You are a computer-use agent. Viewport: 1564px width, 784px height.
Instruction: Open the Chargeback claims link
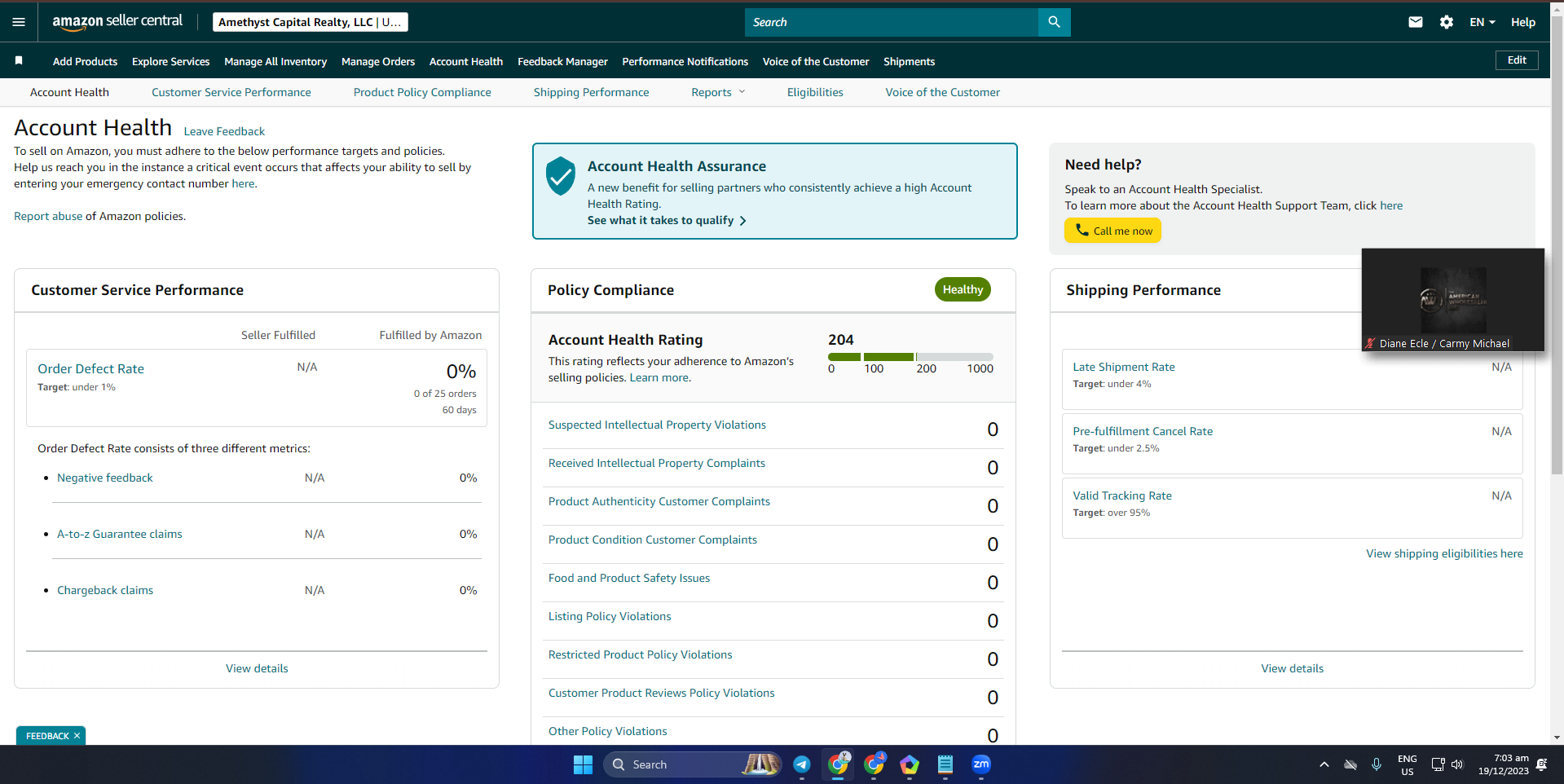pyautogui.click(x=105, y=590)
